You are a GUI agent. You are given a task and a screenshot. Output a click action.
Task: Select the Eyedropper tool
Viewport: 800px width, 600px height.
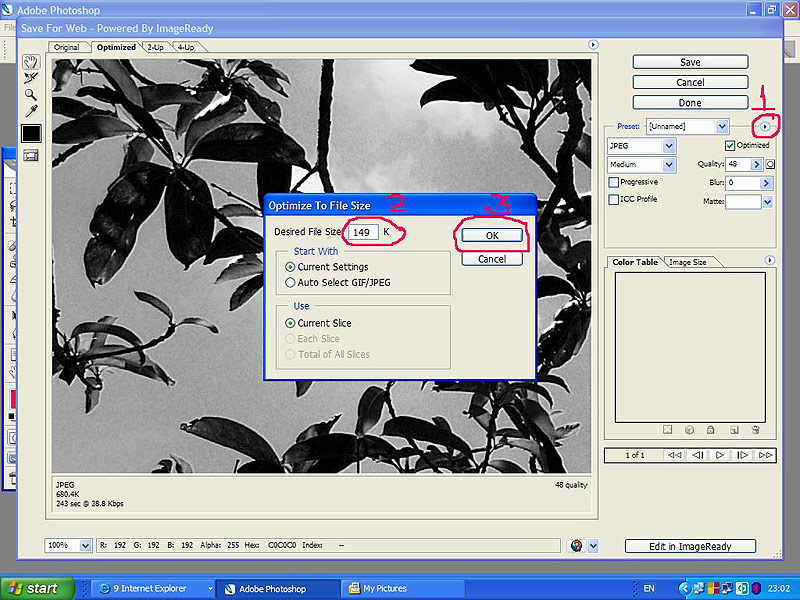tap(31, 110)
